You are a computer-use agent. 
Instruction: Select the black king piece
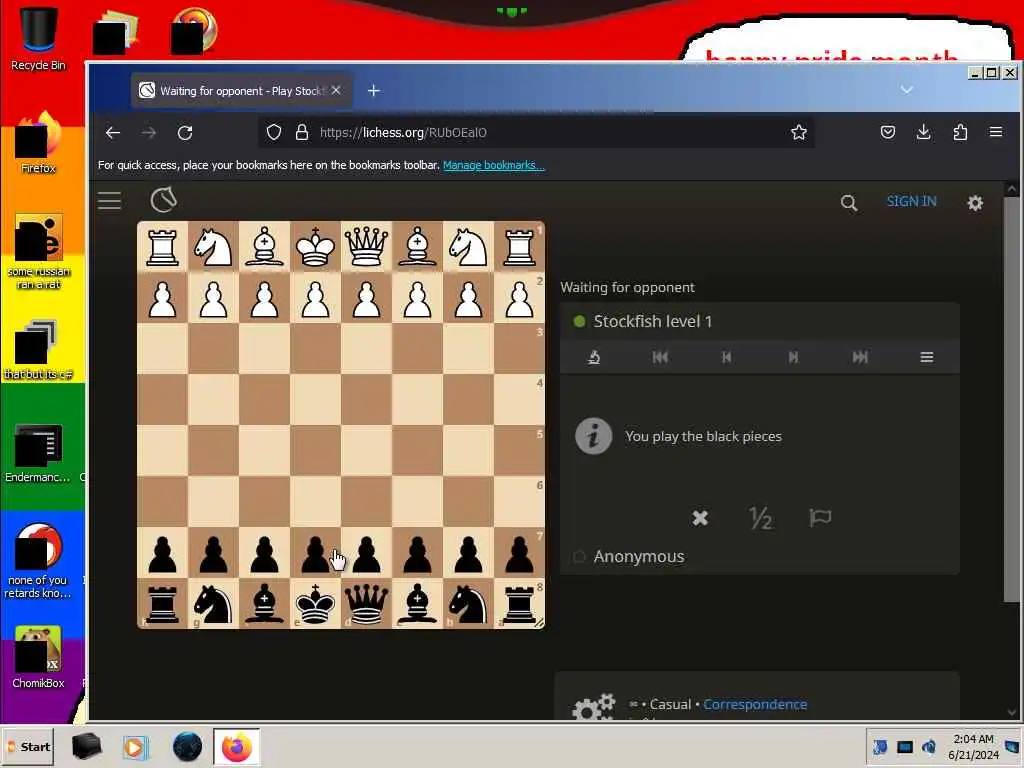[x=315, y=604]
